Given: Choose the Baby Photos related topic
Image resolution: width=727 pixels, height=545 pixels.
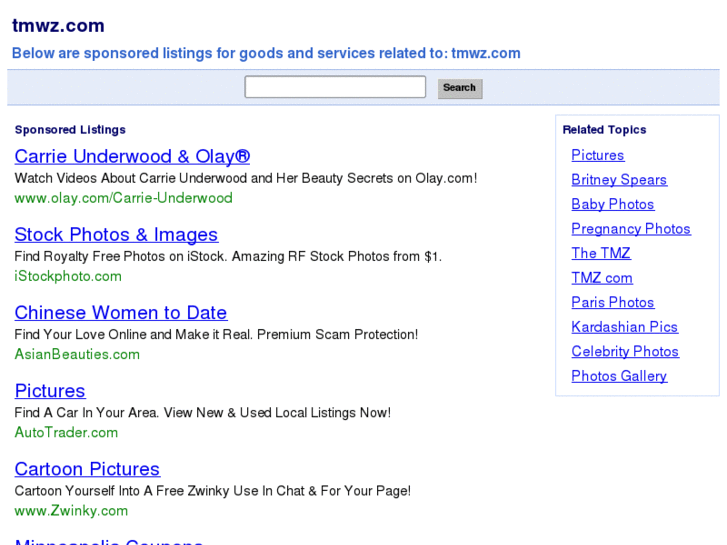Looking at the screenshot, I should tap(612, 204).
